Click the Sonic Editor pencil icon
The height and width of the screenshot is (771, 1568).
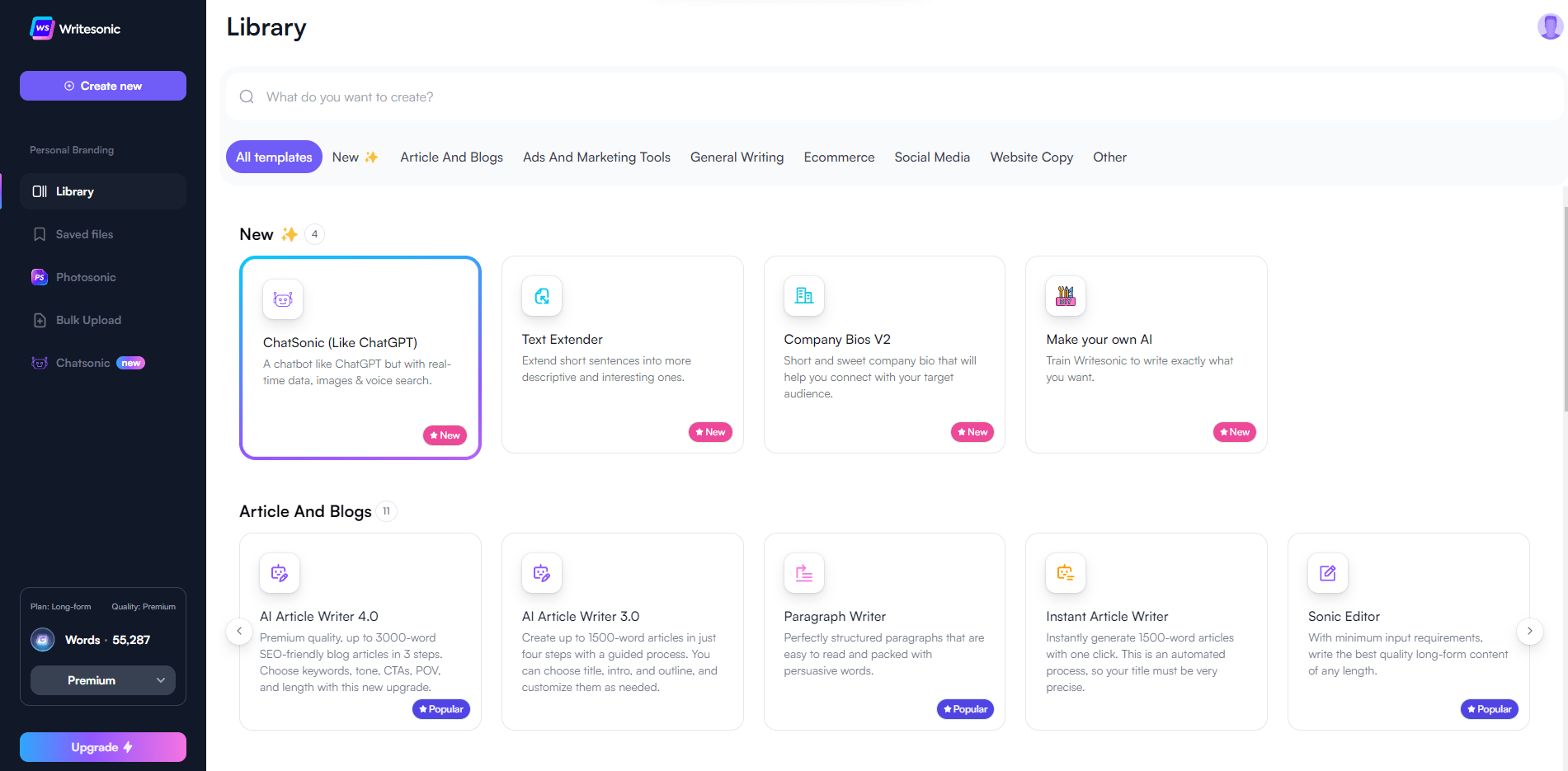point(1327,573)
